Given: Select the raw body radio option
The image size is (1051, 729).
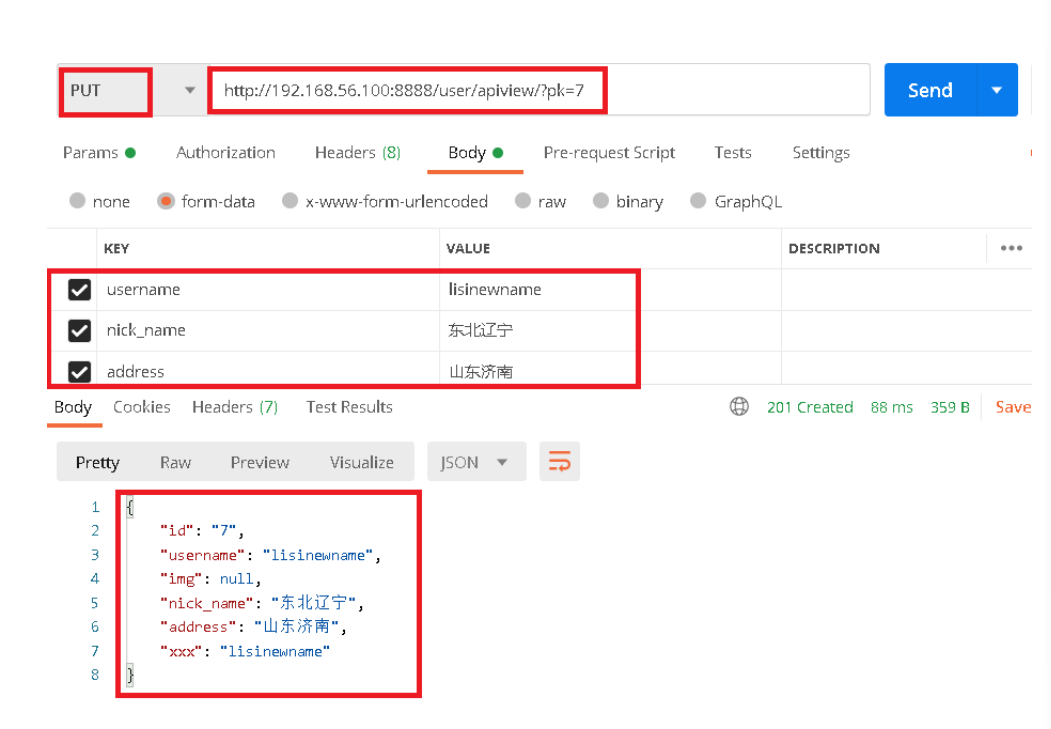Looking at the screenshot, I should (522, 200).
